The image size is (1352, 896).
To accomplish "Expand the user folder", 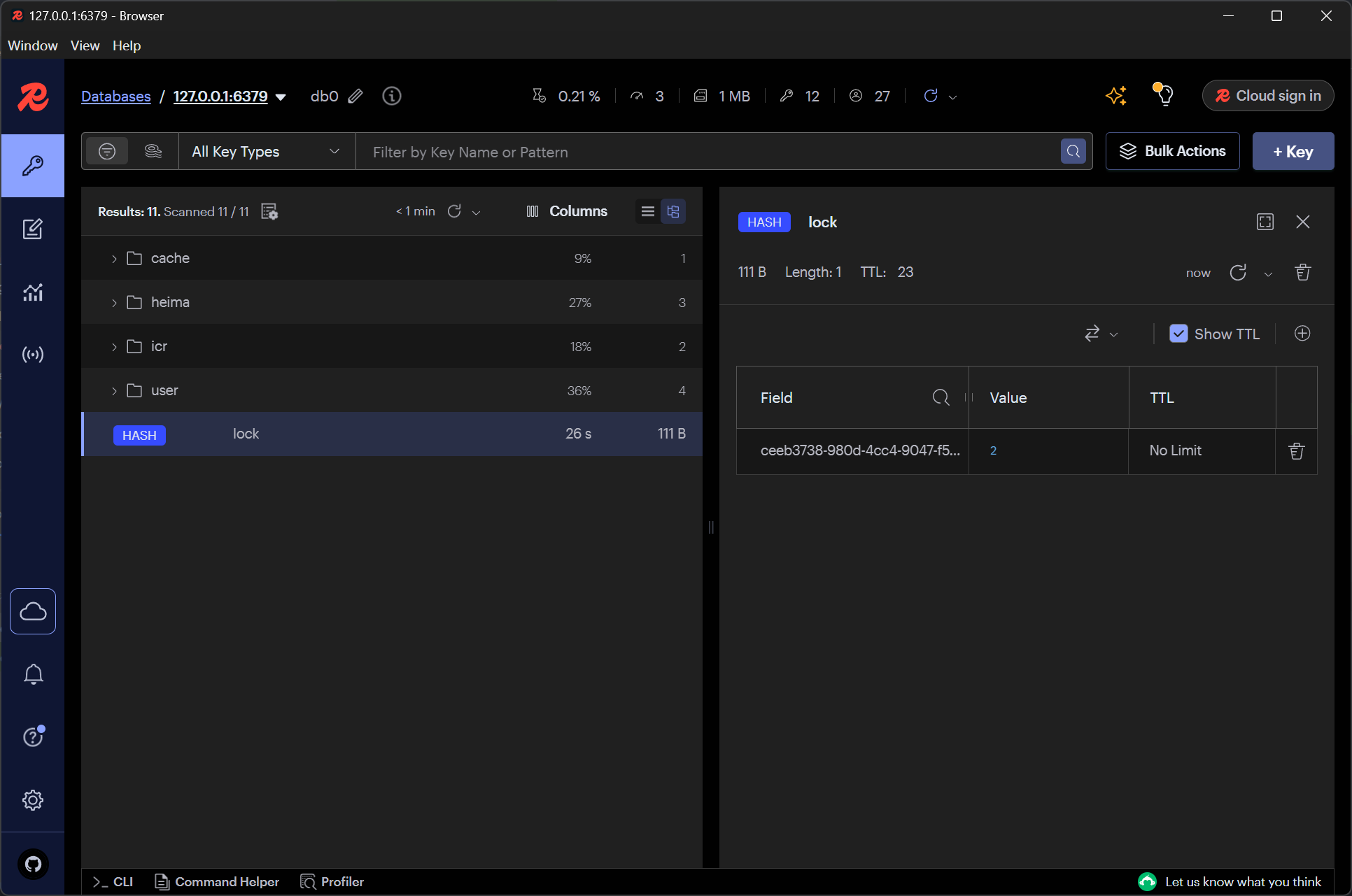I will click(x=114, y=390).
